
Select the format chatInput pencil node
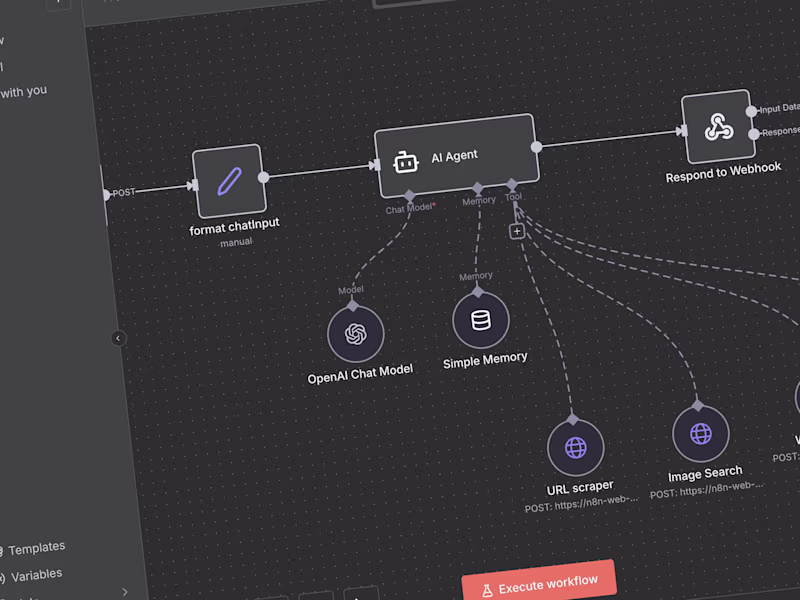pos(230,181)
